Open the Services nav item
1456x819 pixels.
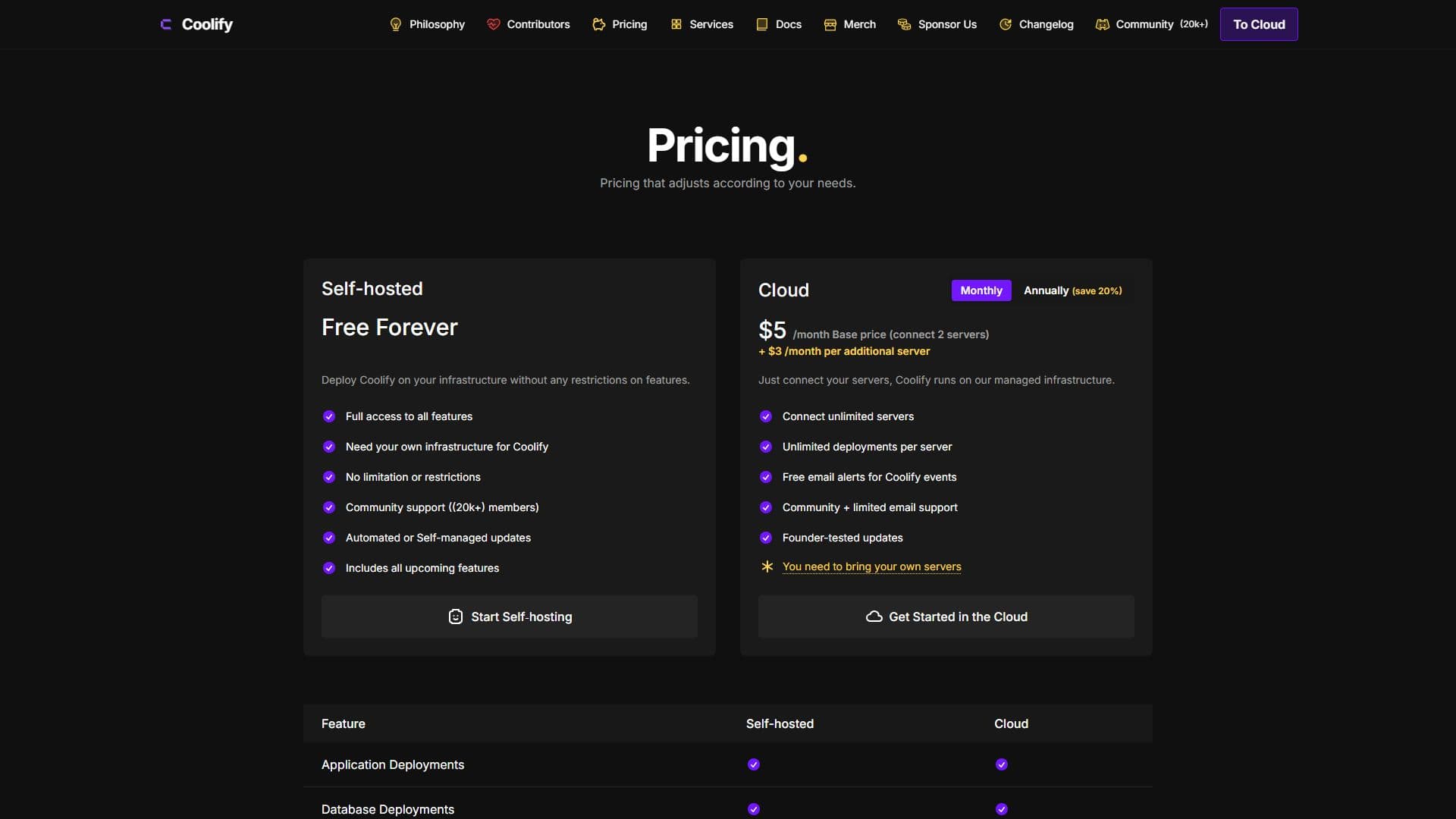(x=701, y=24)
